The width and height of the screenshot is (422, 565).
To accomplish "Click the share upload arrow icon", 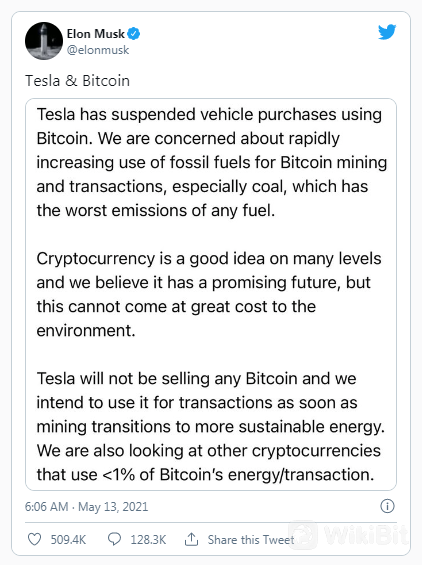I will (x=191, y=539).
